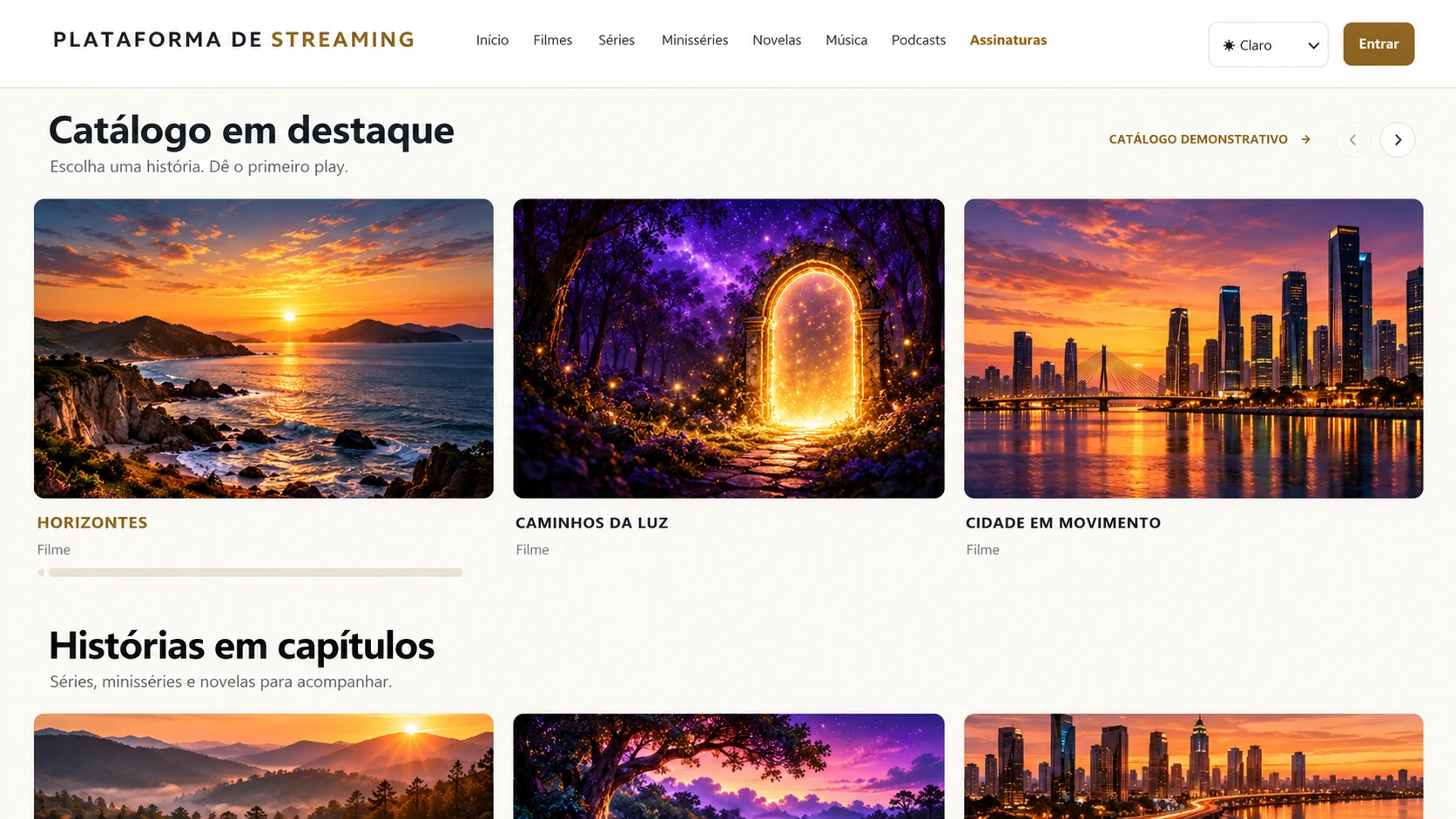Open the Início menu item

pyautogui.click(x=492, y=40)
